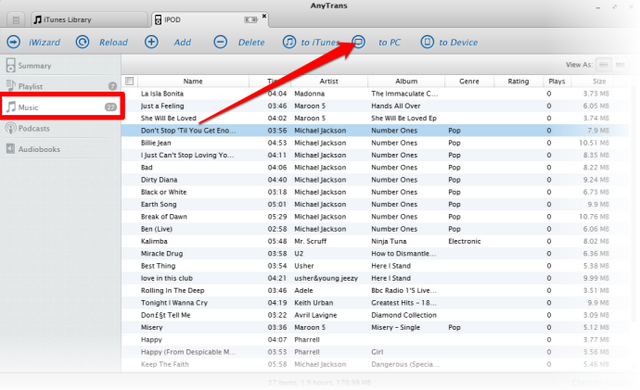The image size is (640, 390).
Task: Toggle the select-all checkbox in the header
Action: coord(129,81)
